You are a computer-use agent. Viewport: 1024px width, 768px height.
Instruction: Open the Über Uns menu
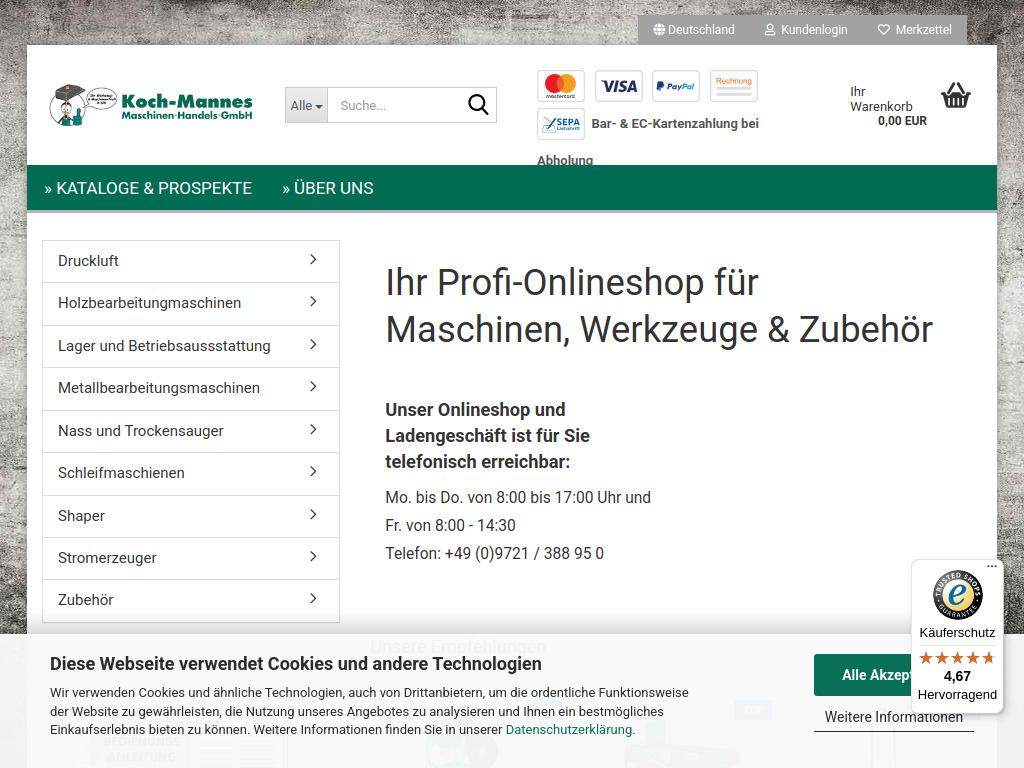tap(328, 187)
